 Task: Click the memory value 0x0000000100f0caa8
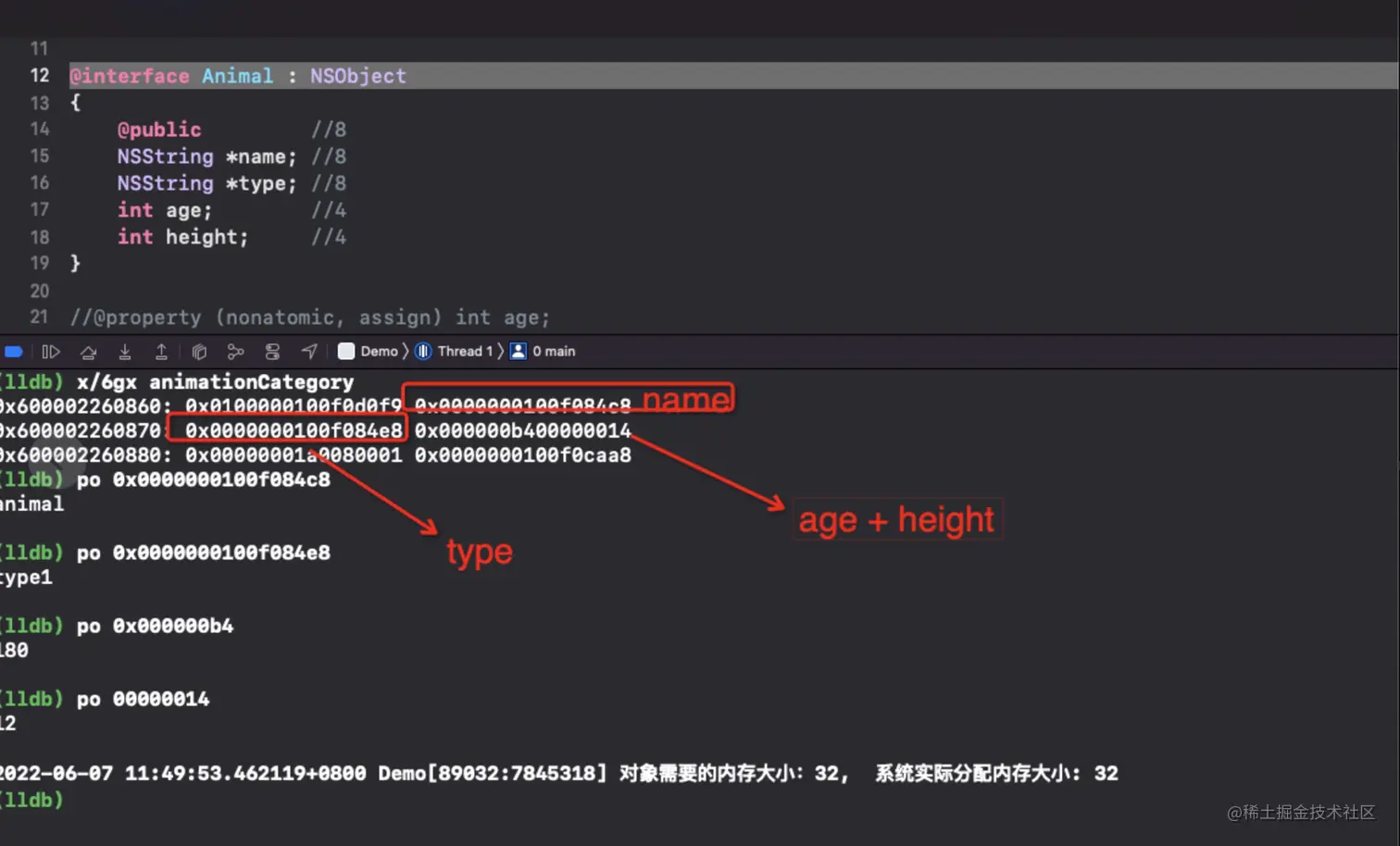(523, 455)
